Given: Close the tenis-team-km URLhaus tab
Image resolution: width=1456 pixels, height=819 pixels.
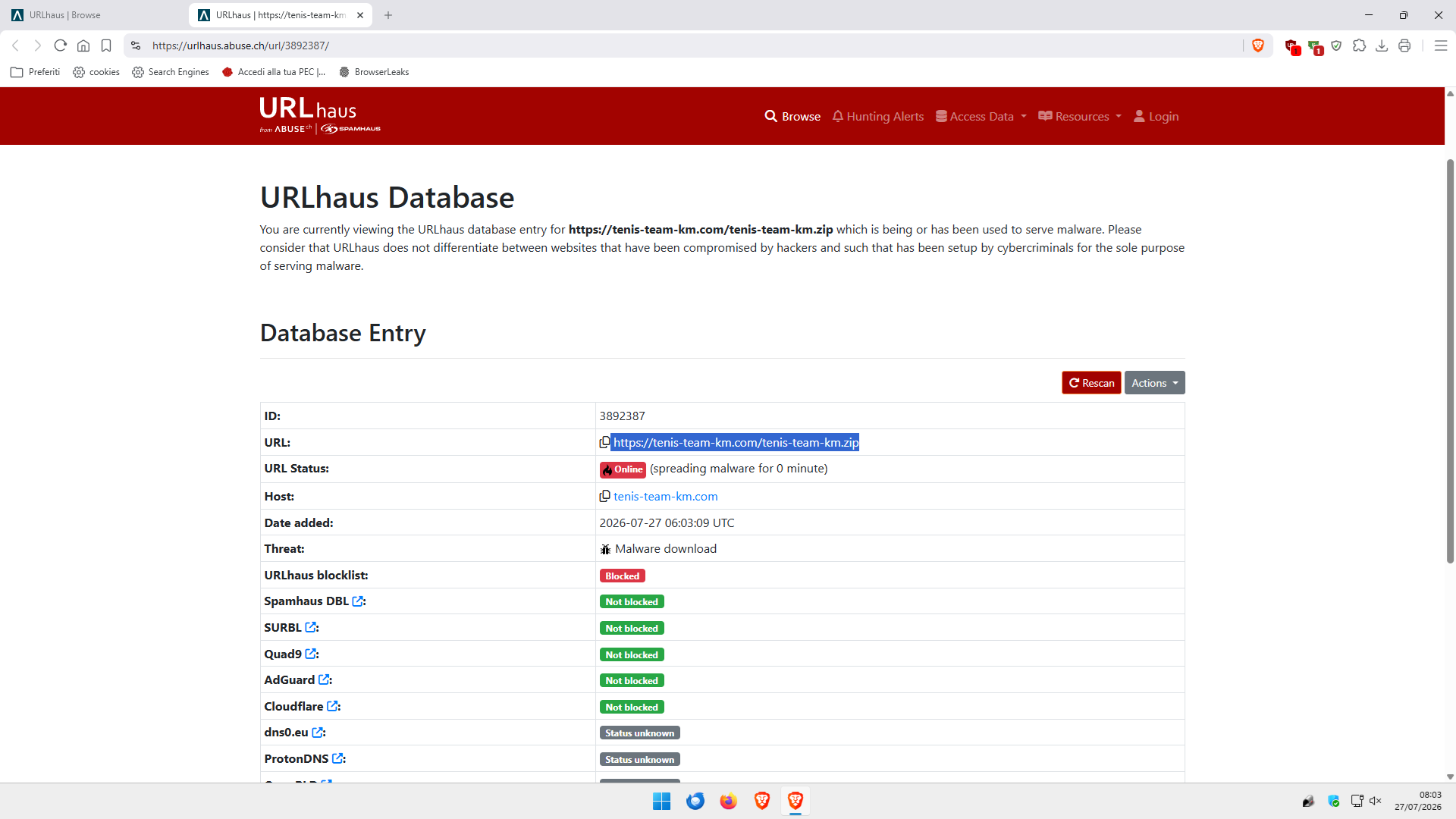Looking at the screenshot, I should [360, 15].
